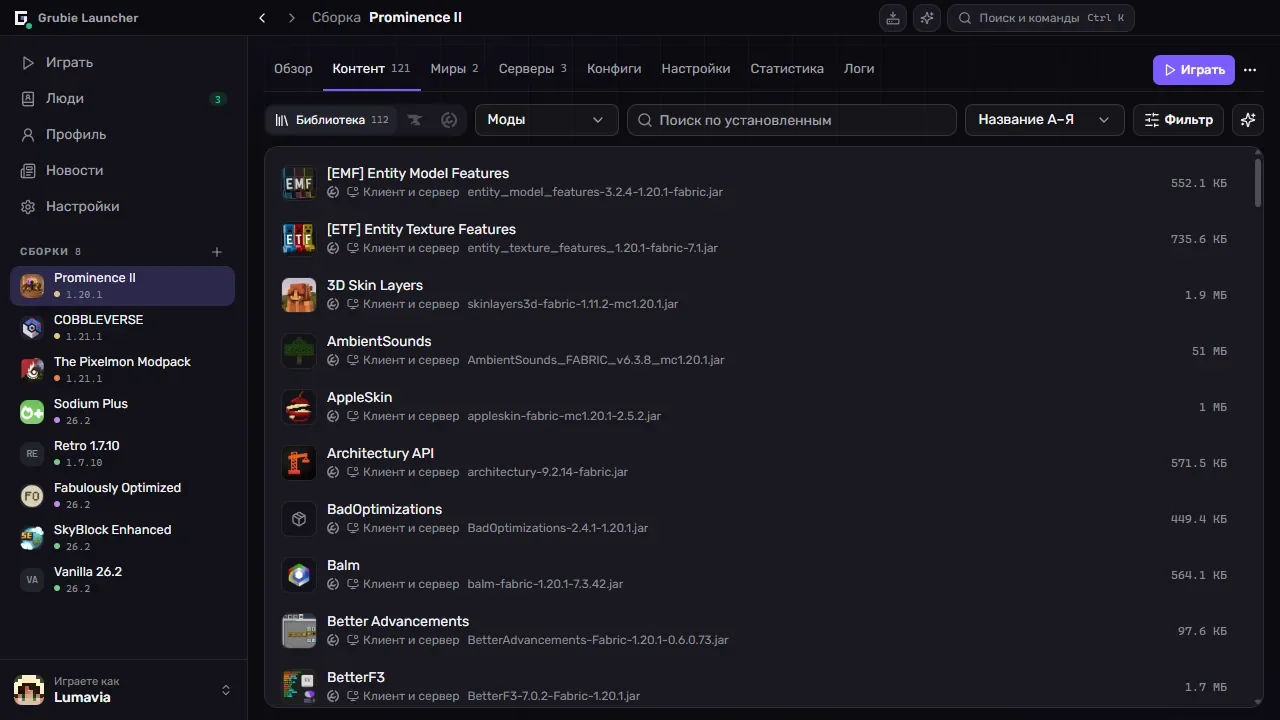Click the SkyBlock Enhanced modpack icon
The image size is (1280, 720).
point(32,538)
